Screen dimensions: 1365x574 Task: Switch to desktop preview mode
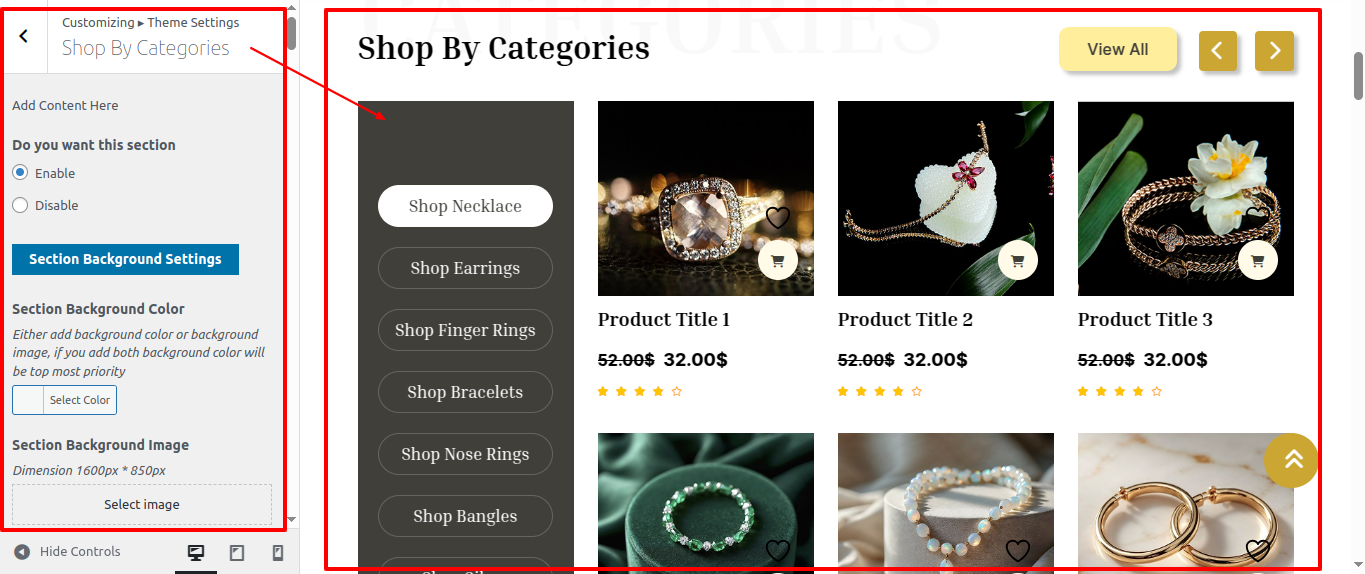click(x=196, y=552)
